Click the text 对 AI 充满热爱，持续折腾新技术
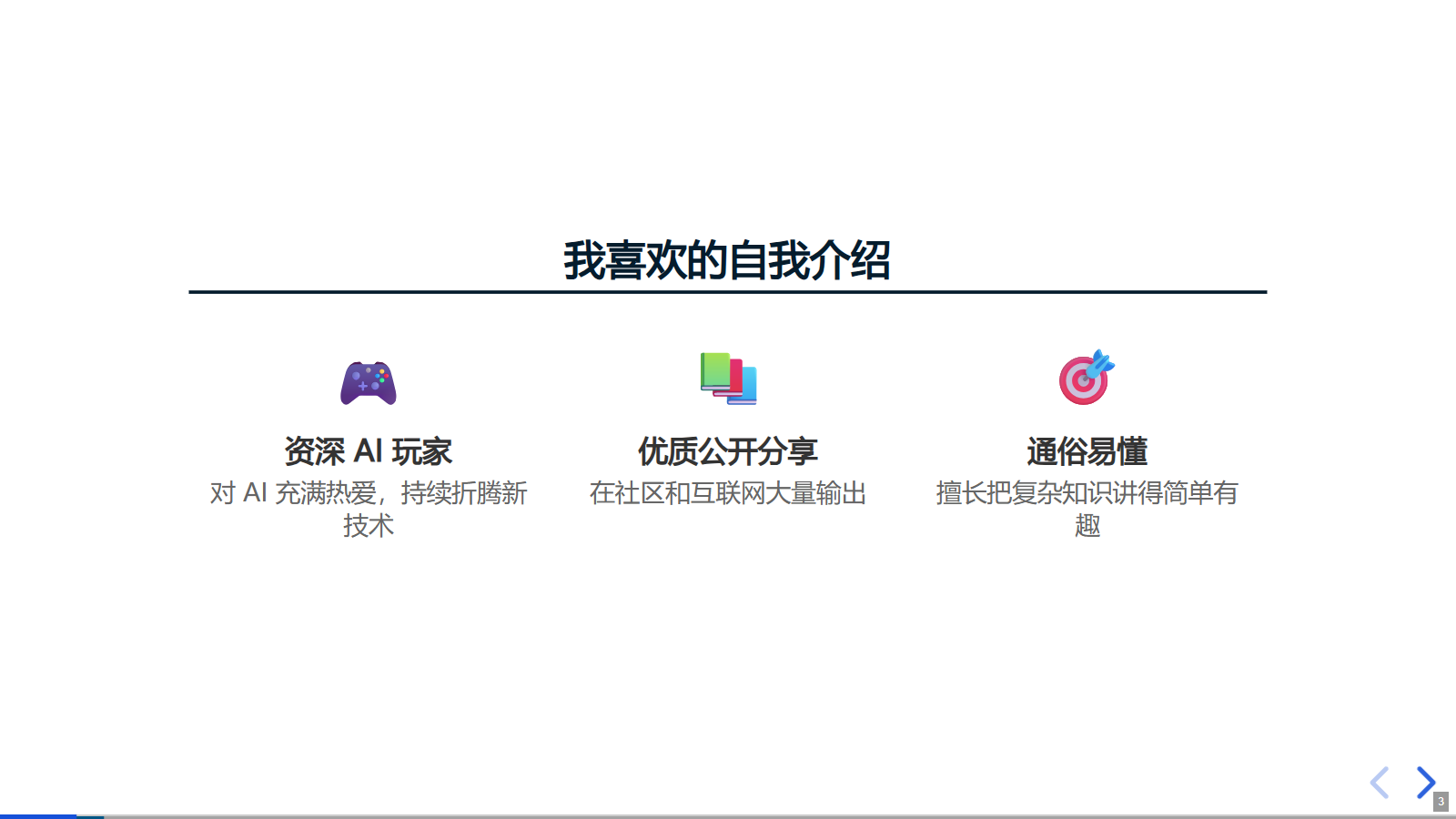 tap(369, 510)
